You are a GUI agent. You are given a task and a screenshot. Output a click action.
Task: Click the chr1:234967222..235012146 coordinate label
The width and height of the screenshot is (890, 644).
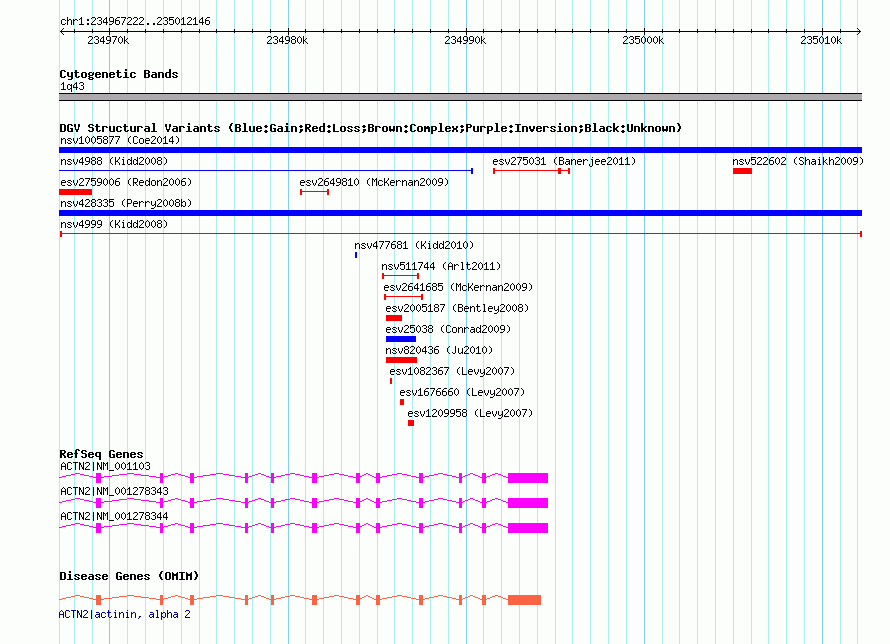point(135,21)
